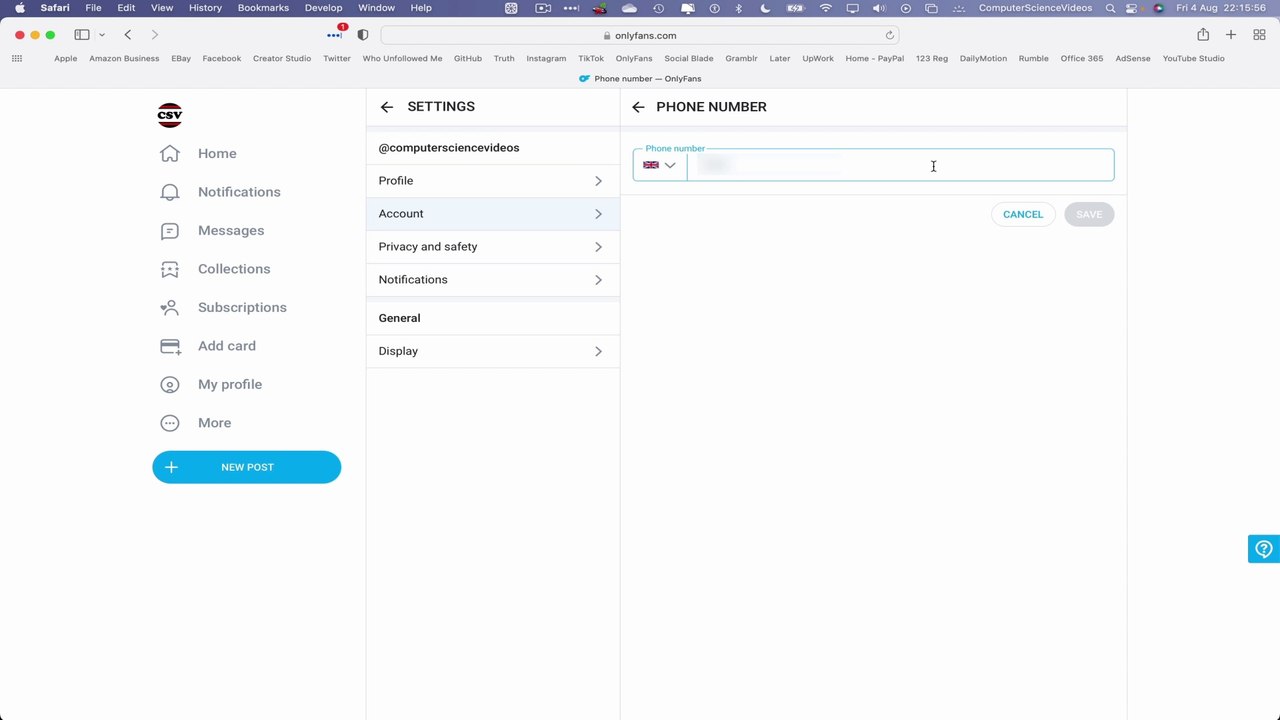Viewport: 1280px width, 720px height.
Task: Open the DailyMotion bookmark
Action: (x=983, y=58)
